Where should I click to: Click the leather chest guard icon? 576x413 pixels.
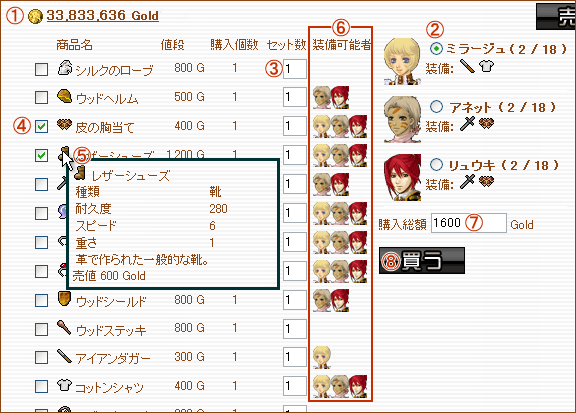(65, 125)
